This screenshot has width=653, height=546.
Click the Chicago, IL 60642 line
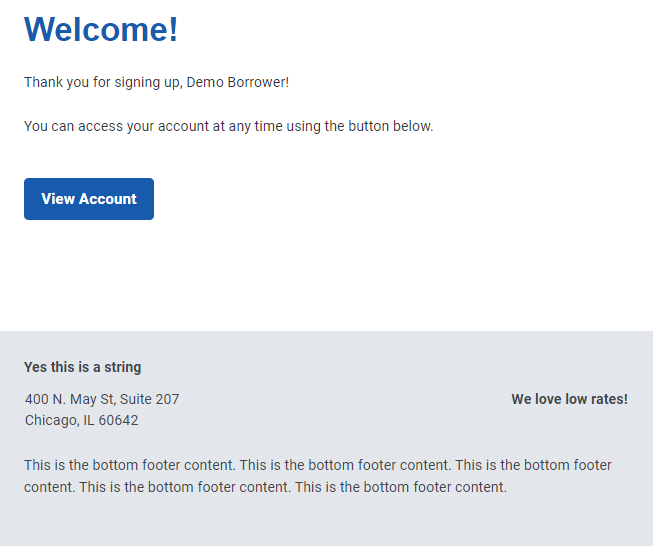pos(81,420)
